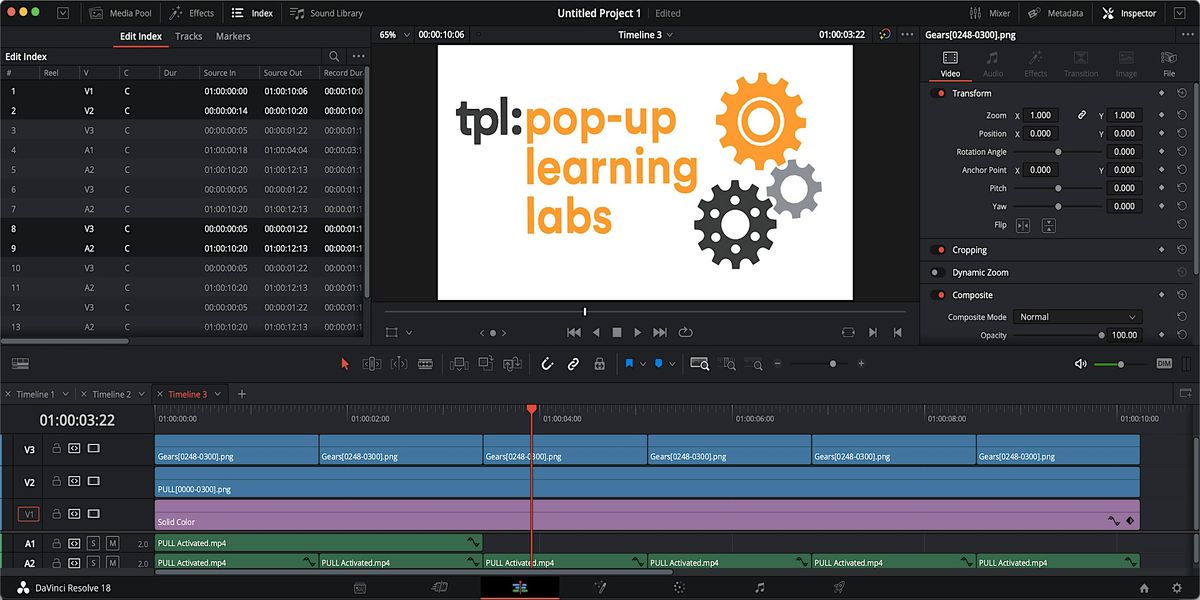The image size is (1200, 600).
Task: Open the Composite Mode dropdown
Action: [1076, 317]
